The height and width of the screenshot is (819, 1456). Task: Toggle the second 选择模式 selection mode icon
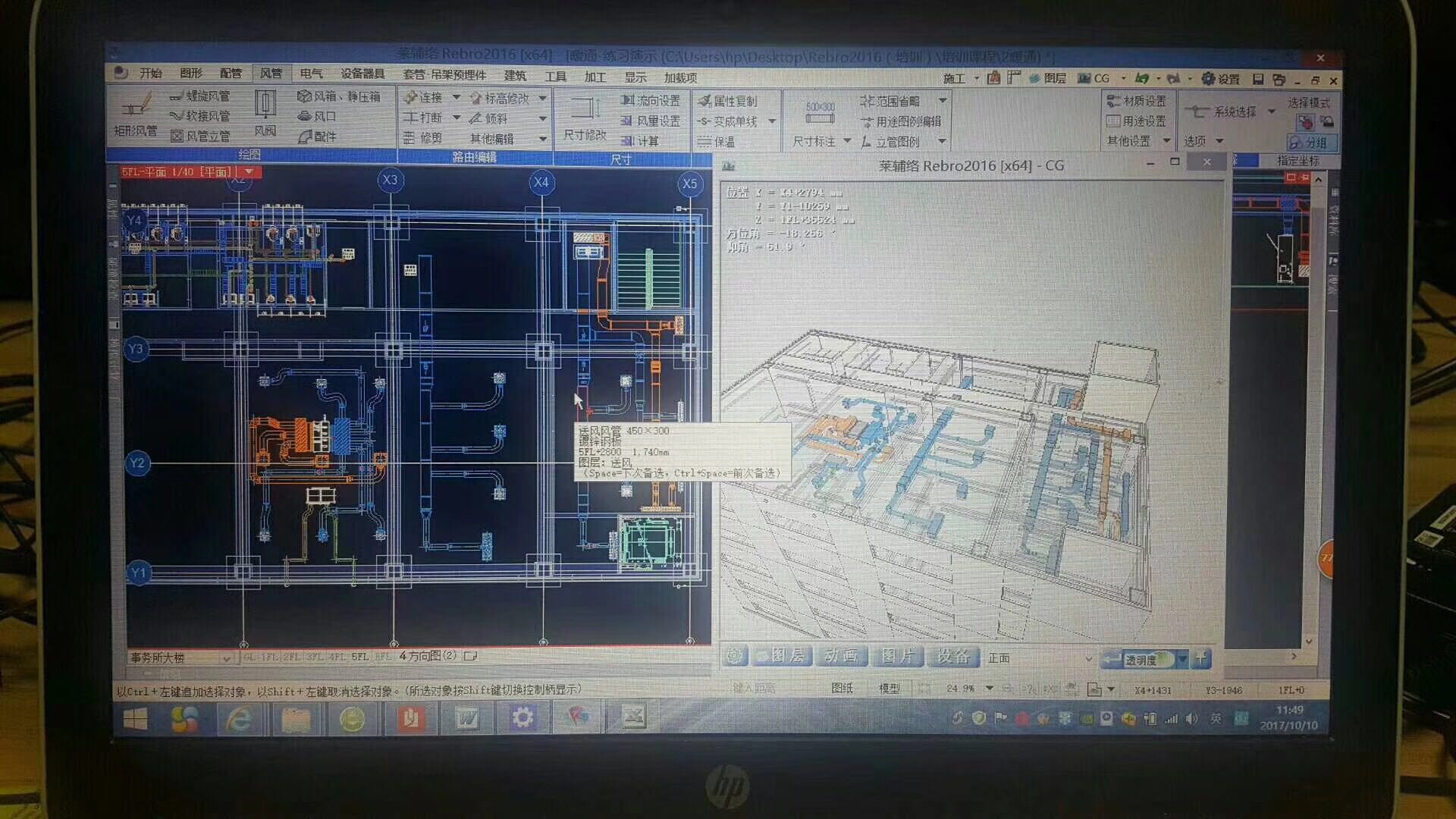tap(1326, 121)
